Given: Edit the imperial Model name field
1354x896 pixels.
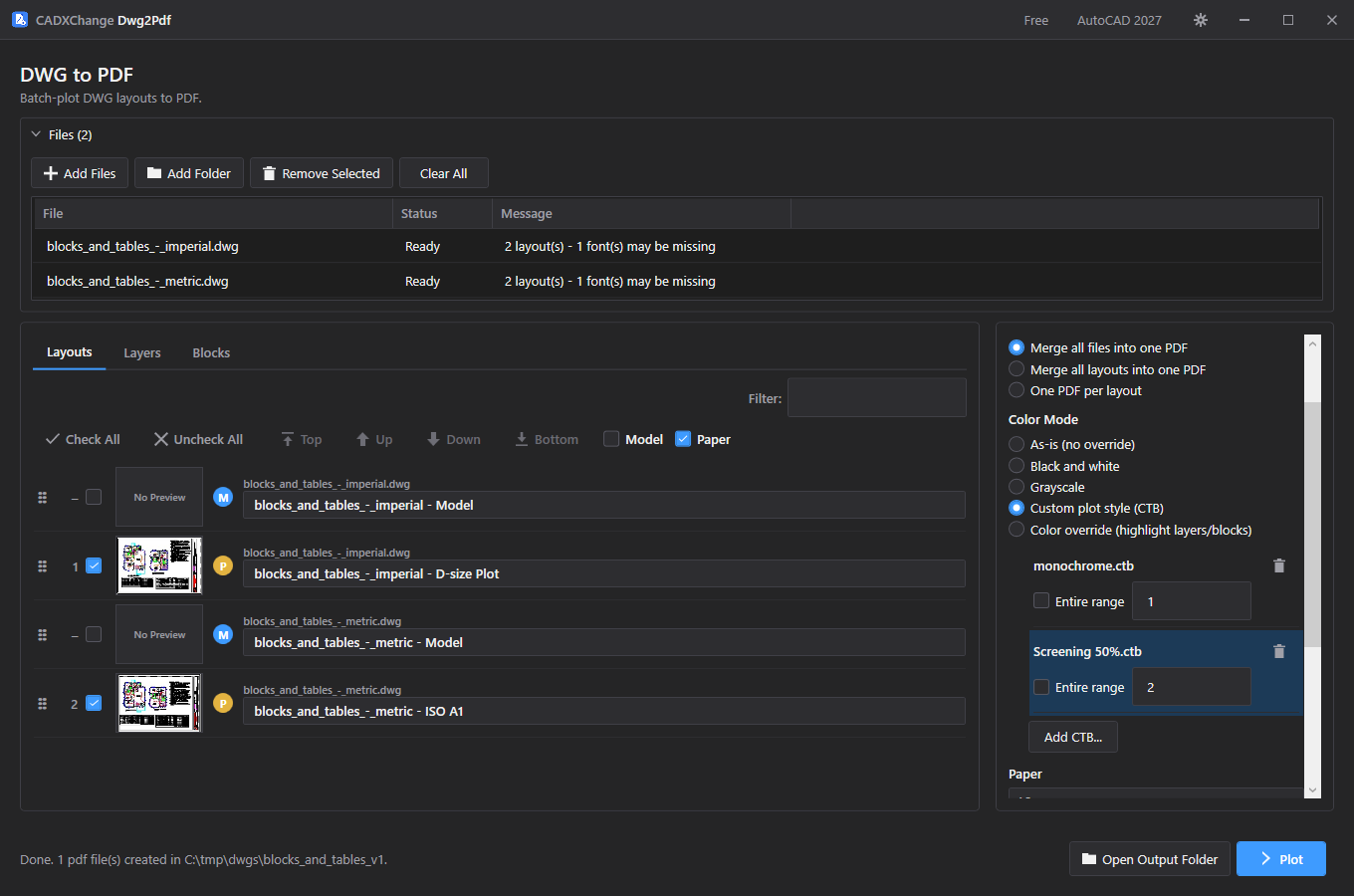Looking at the screenshot, I should (604, 505).
